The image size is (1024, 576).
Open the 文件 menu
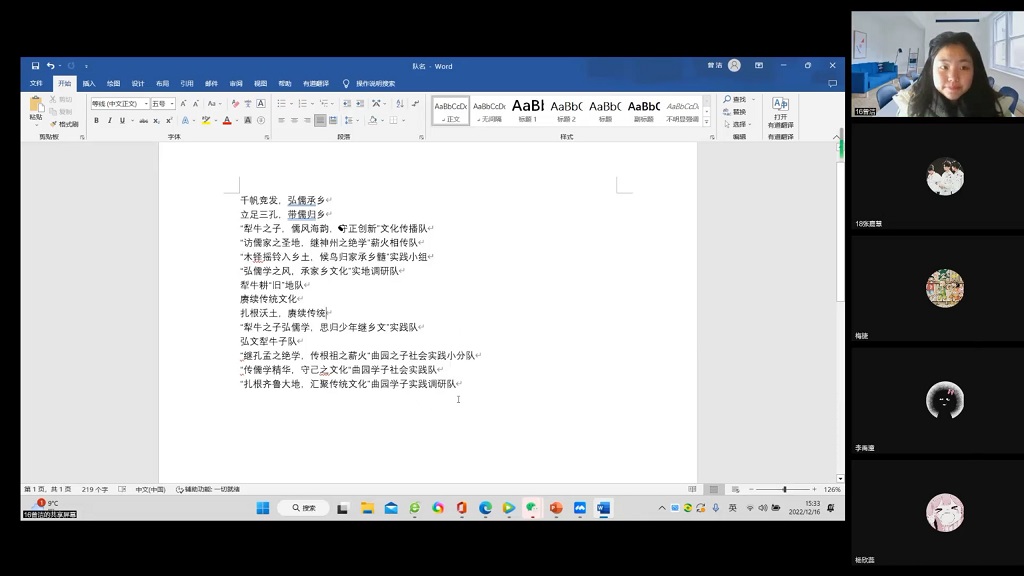click(36, 84)
